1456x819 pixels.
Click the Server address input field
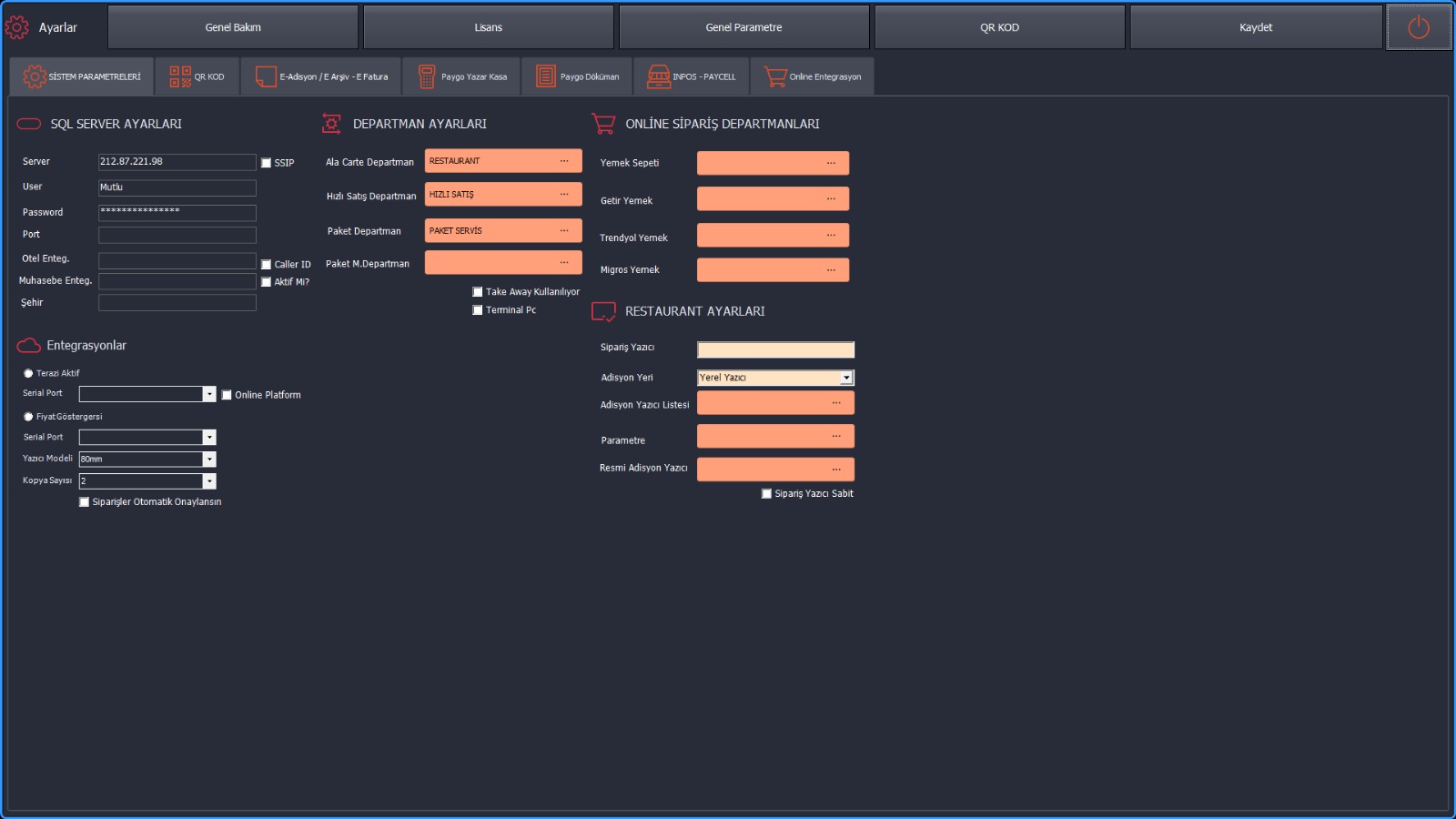[177, 162]
